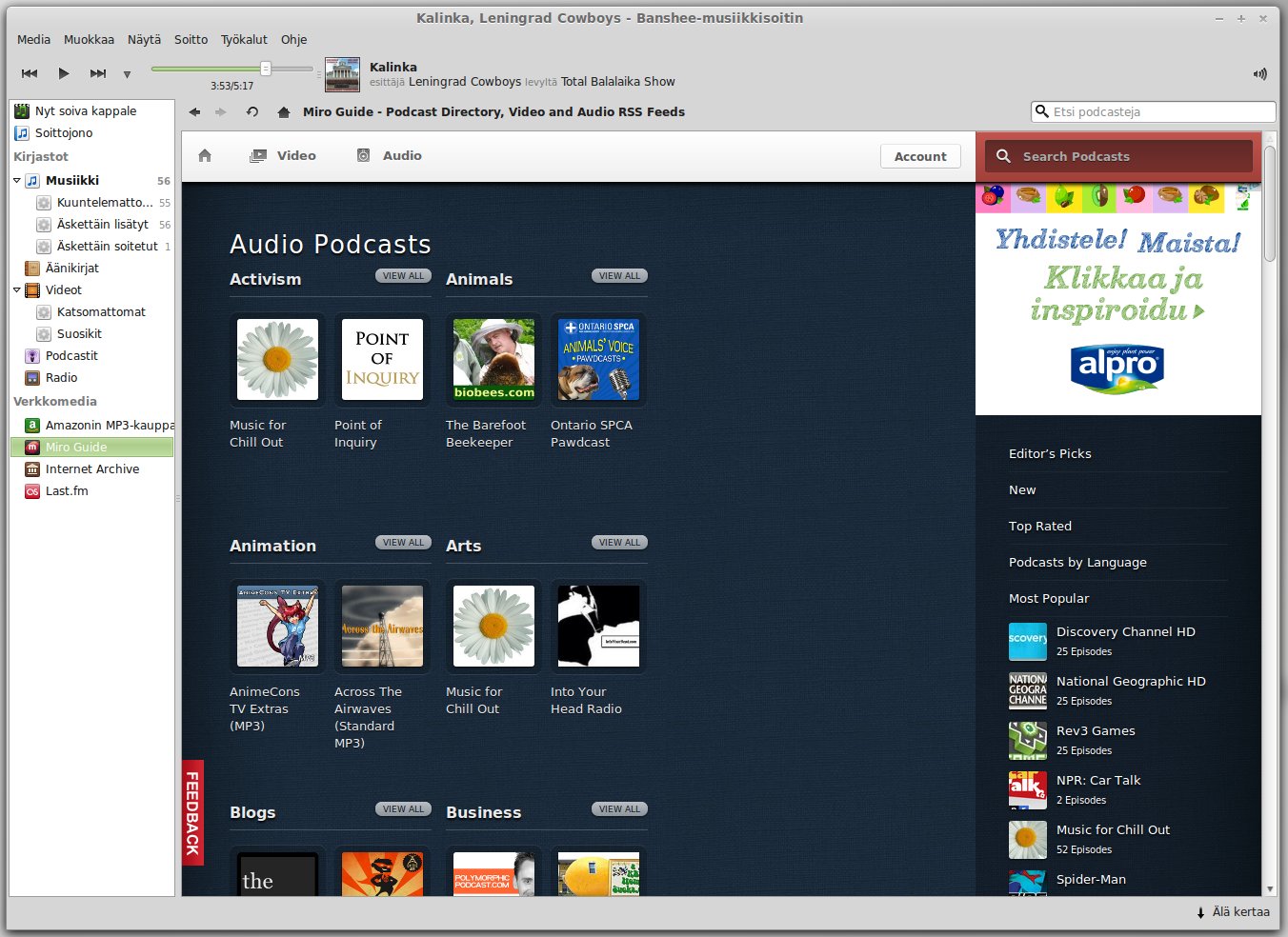The height and width of the screenshot is (937, 1288).
Task: Click the Miro Guide page home icon
Action: 205,155
